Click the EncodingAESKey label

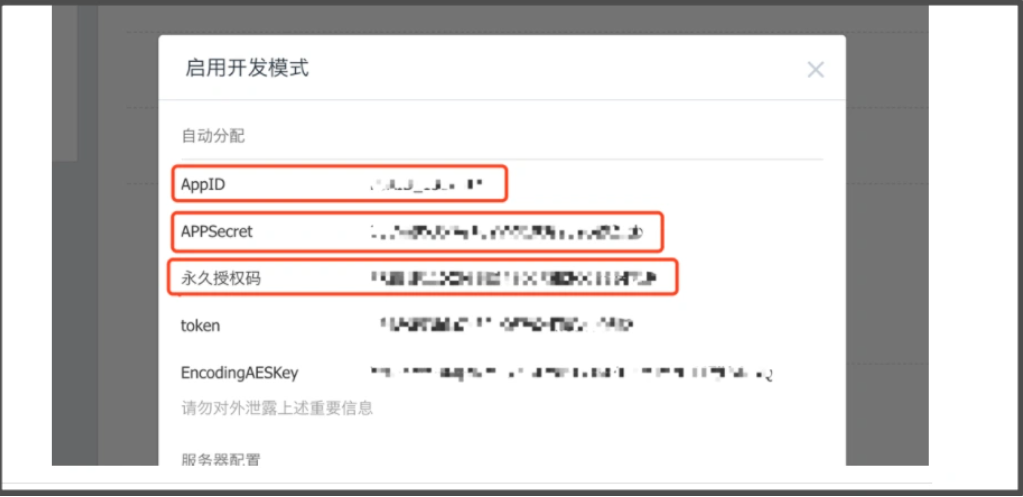239,373
